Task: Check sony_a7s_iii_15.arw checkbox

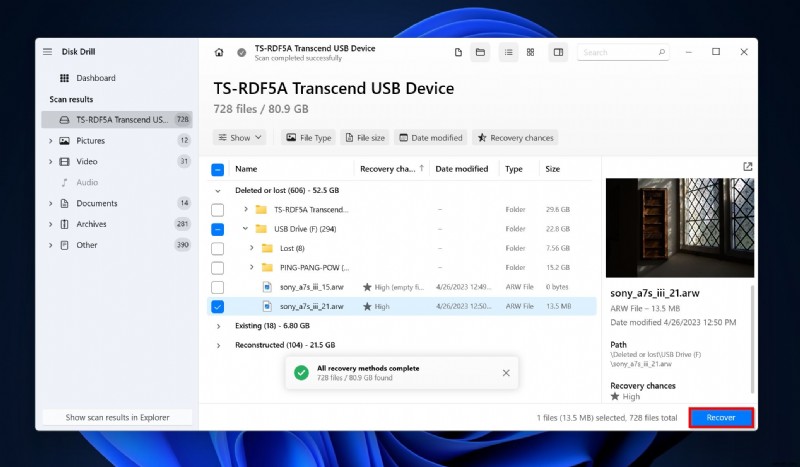Action: (x=217, y=287)
